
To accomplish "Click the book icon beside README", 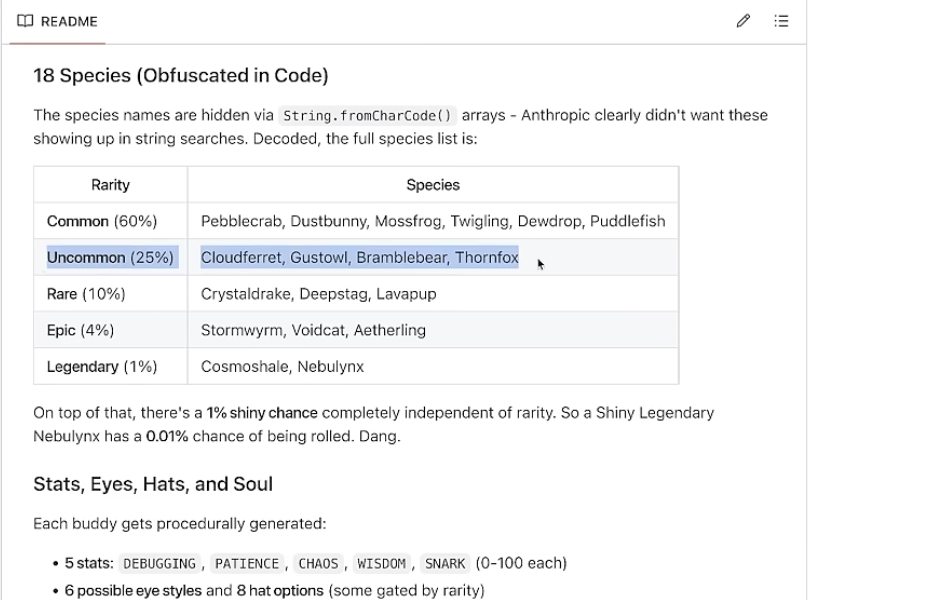I will click(25, 21).
